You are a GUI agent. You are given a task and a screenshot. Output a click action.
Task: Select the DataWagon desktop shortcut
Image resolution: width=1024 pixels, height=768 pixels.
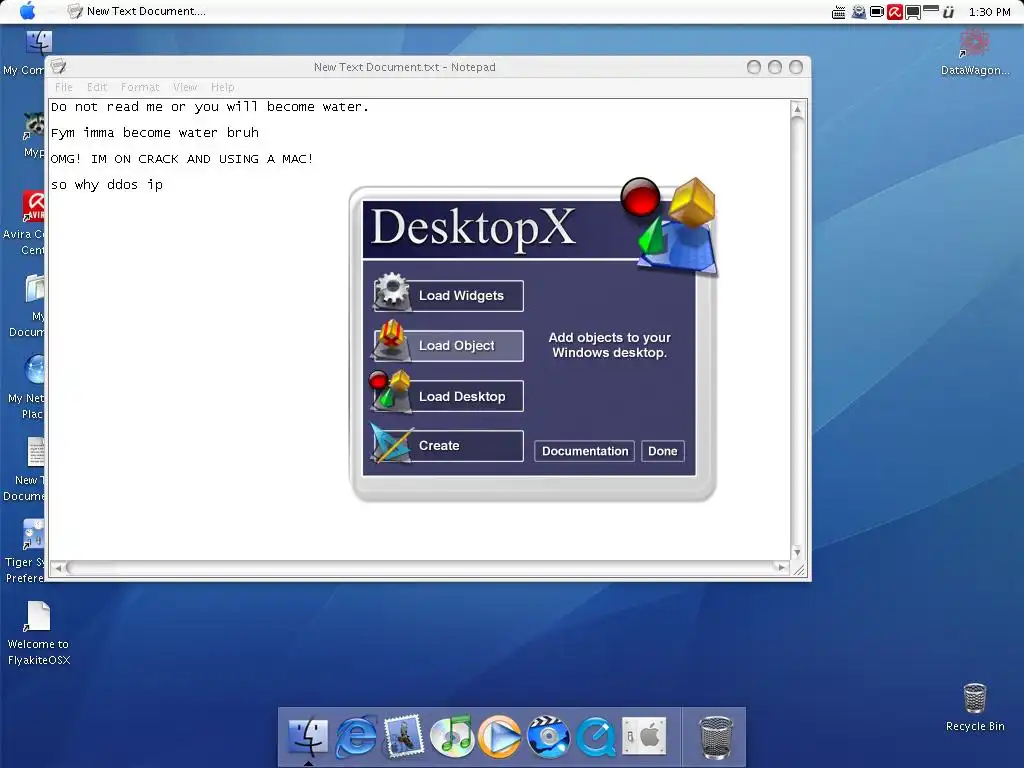click(975, 52)
